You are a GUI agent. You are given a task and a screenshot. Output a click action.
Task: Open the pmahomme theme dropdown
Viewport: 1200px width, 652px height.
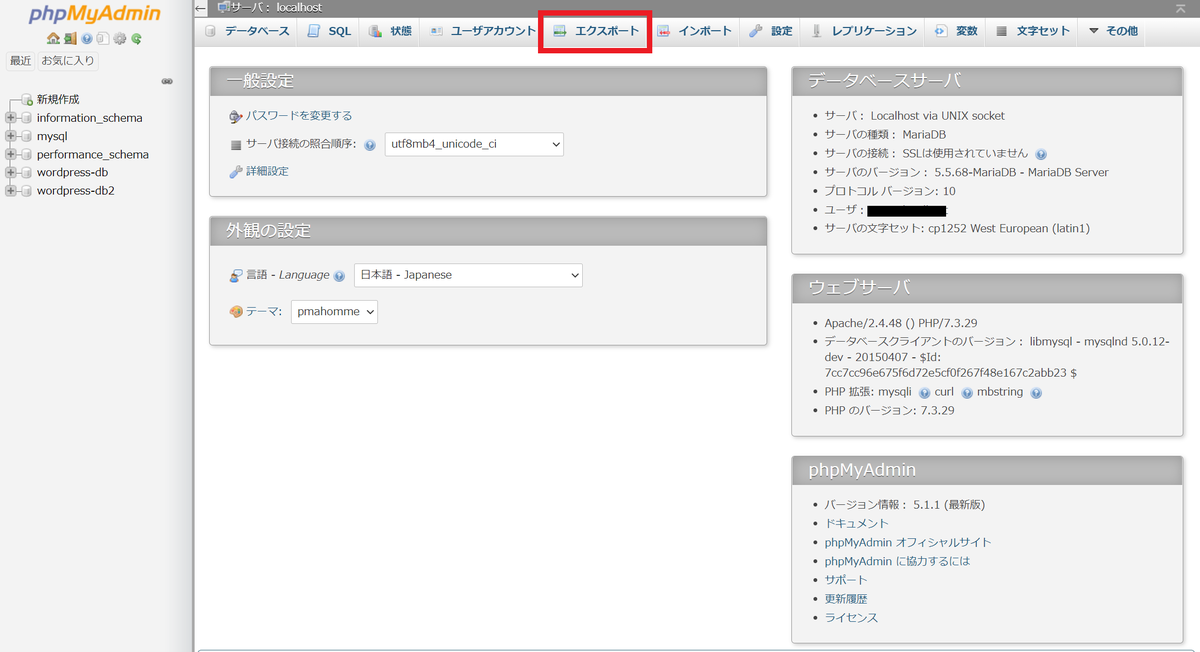[x=335, y=312]
